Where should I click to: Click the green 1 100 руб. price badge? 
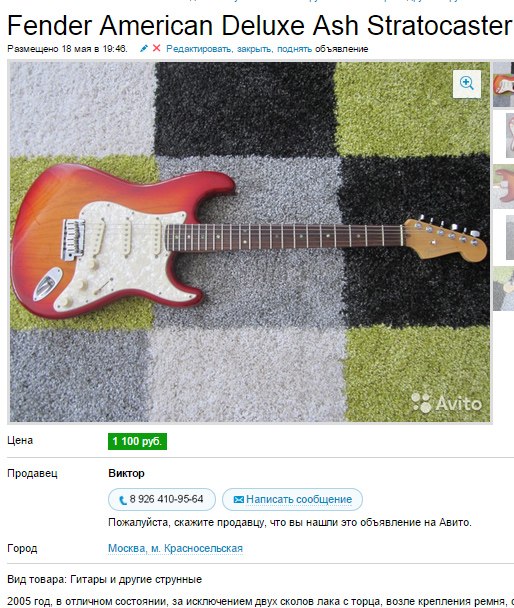coord(137,441)
